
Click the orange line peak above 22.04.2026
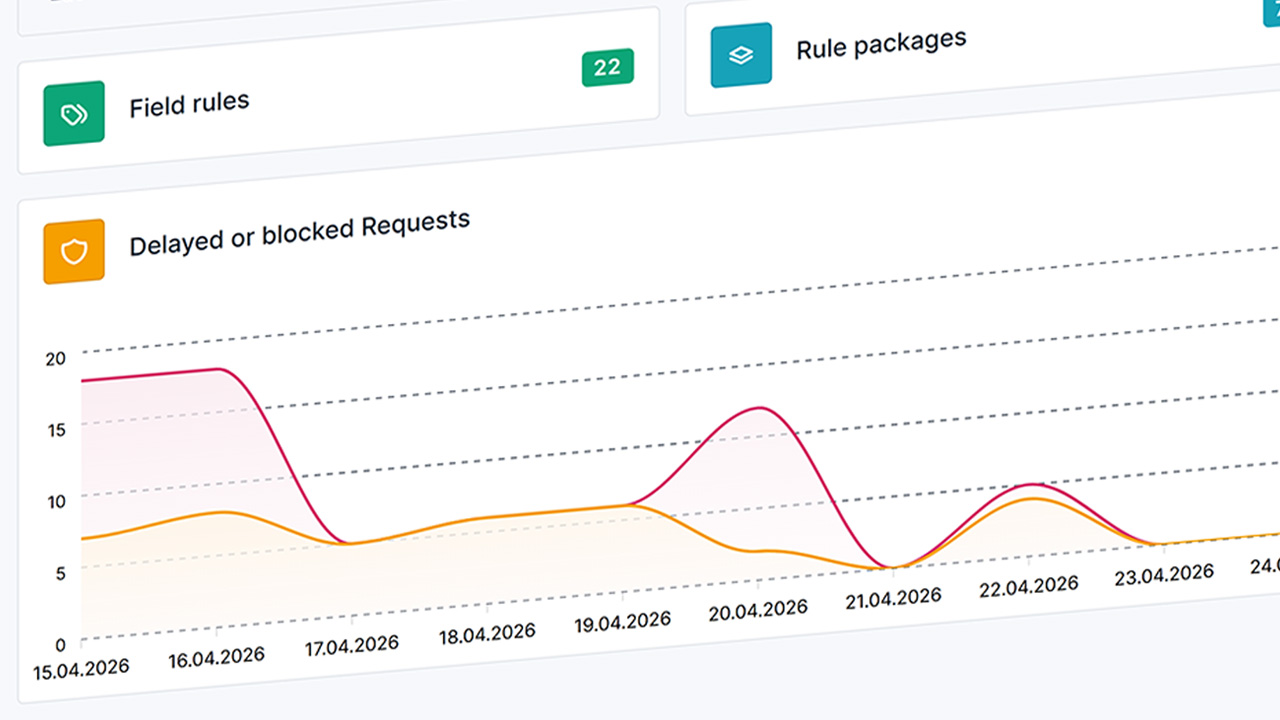pyautogui.click(x=1034, y=498)
